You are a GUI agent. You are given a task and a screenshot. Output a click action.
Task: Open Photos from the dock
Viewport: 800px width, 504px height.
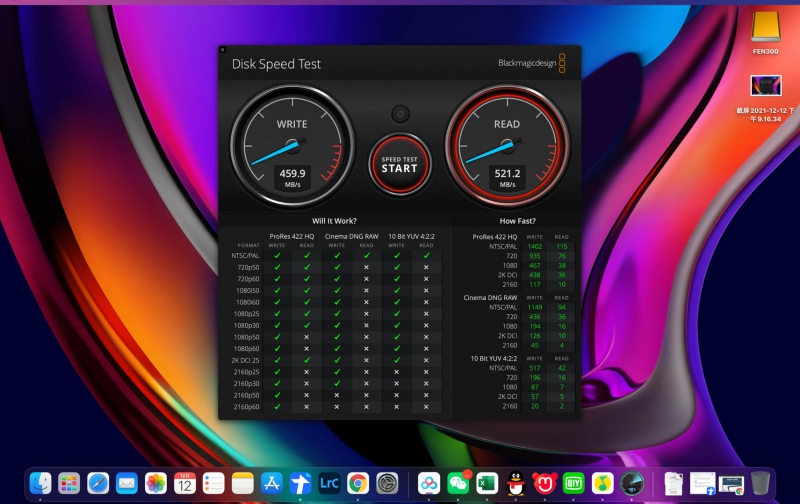[x=156, y=483]
